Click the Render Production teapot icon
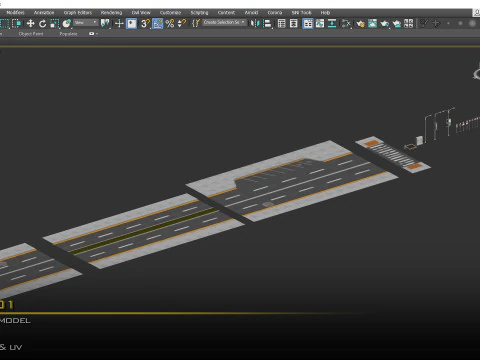480x360 pixels. [x=385, y=23]
